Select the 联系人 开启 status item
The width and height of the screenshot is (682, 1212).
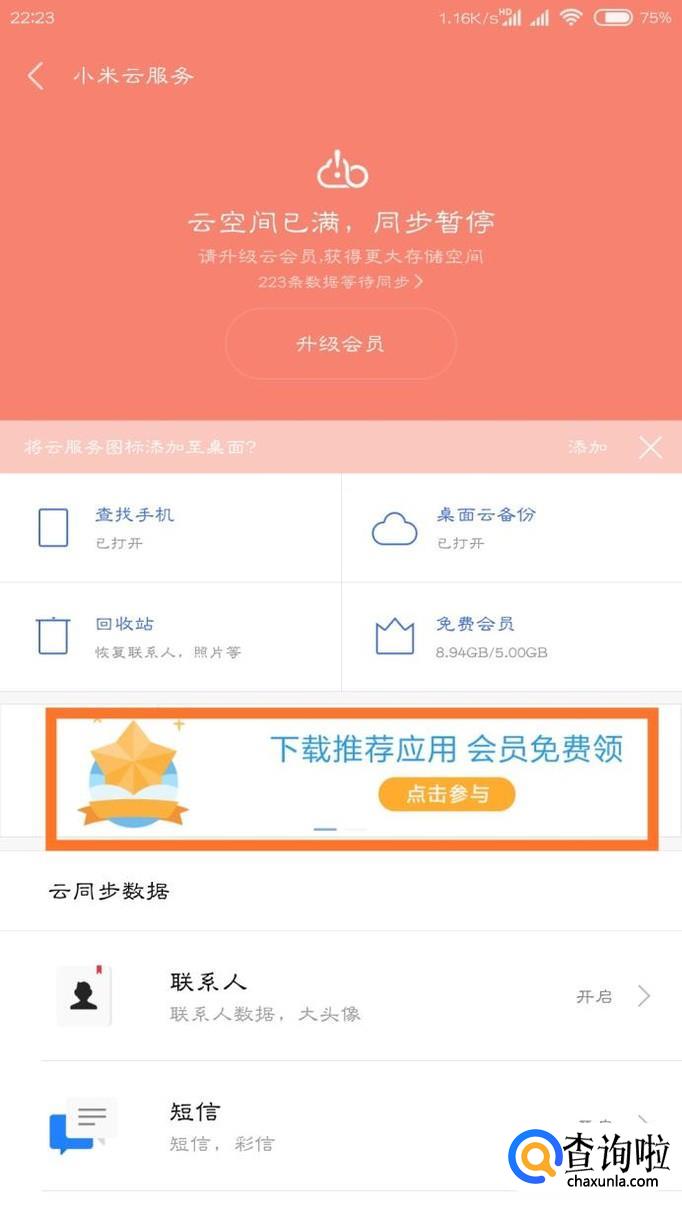tap(594, 996)
